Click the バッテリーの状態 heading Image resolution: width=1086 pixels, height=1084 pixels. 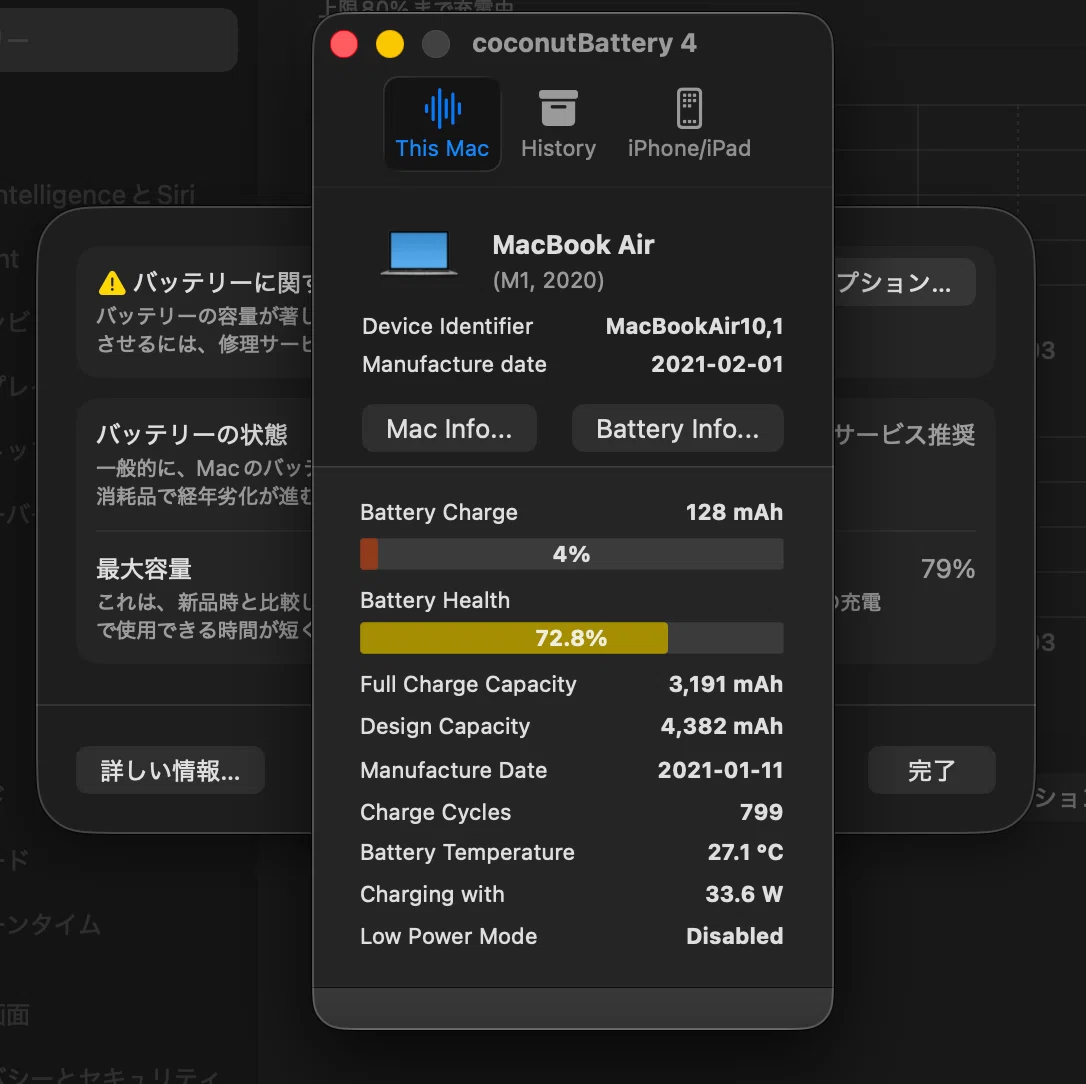click(x=192, y=435)
